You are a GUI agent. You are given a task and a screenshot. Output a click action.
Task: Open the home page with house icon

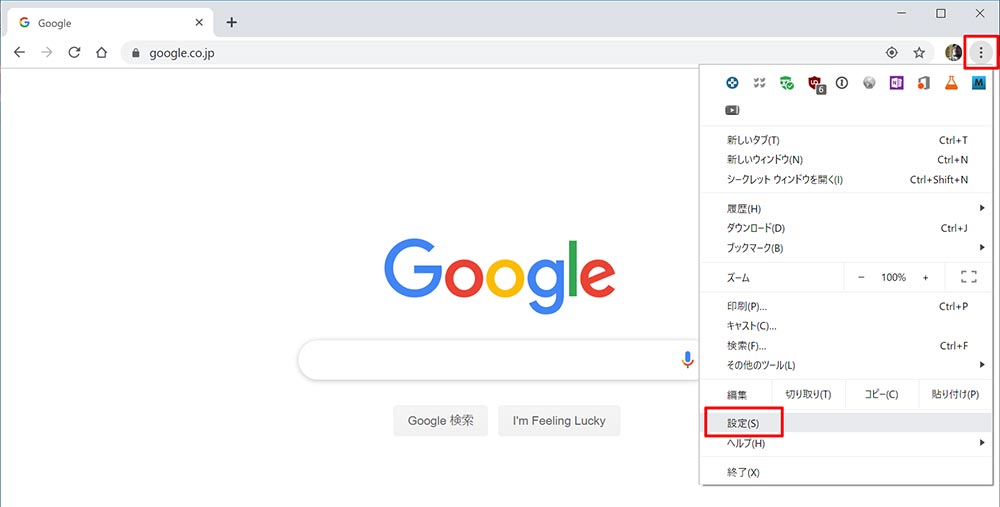pyautogui.click(x=101, y=53)
